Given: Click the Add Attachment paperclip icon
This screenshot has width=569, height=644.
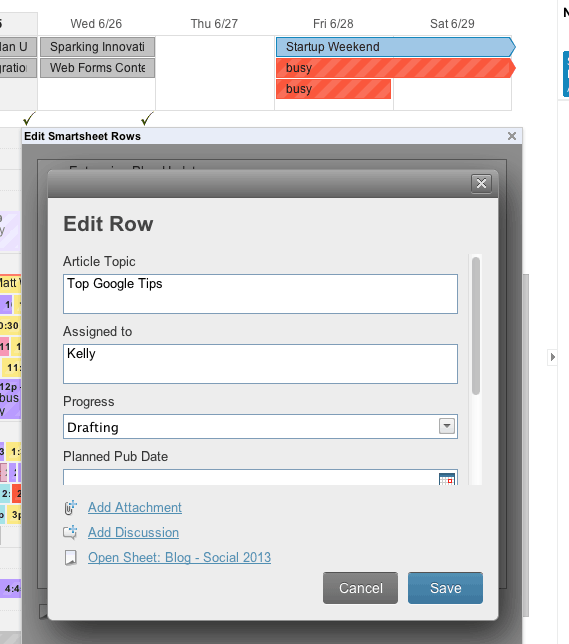Looking at the screenshot, I should point(70,508).
